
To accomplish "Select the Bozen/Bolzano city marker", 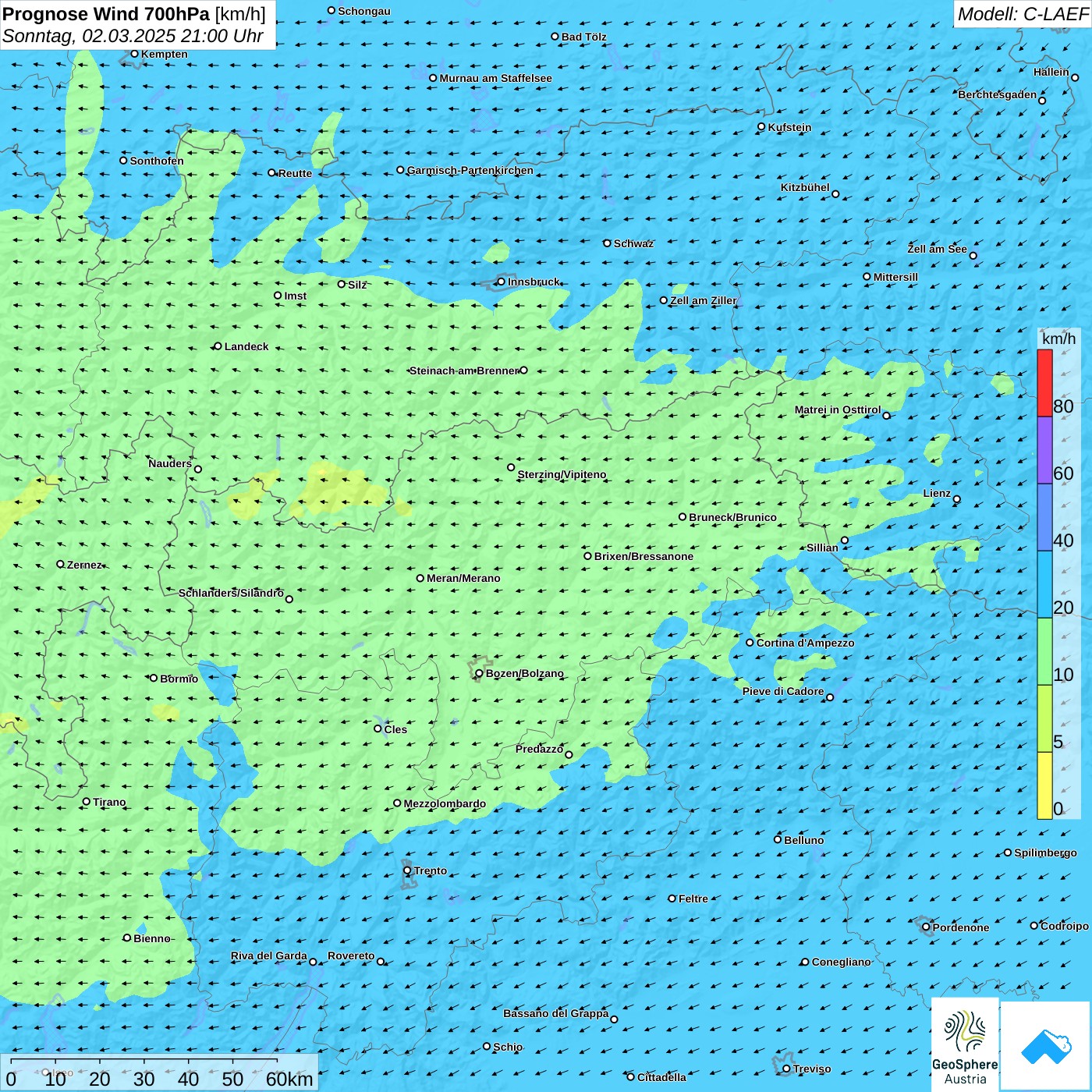I will point(479,673).
